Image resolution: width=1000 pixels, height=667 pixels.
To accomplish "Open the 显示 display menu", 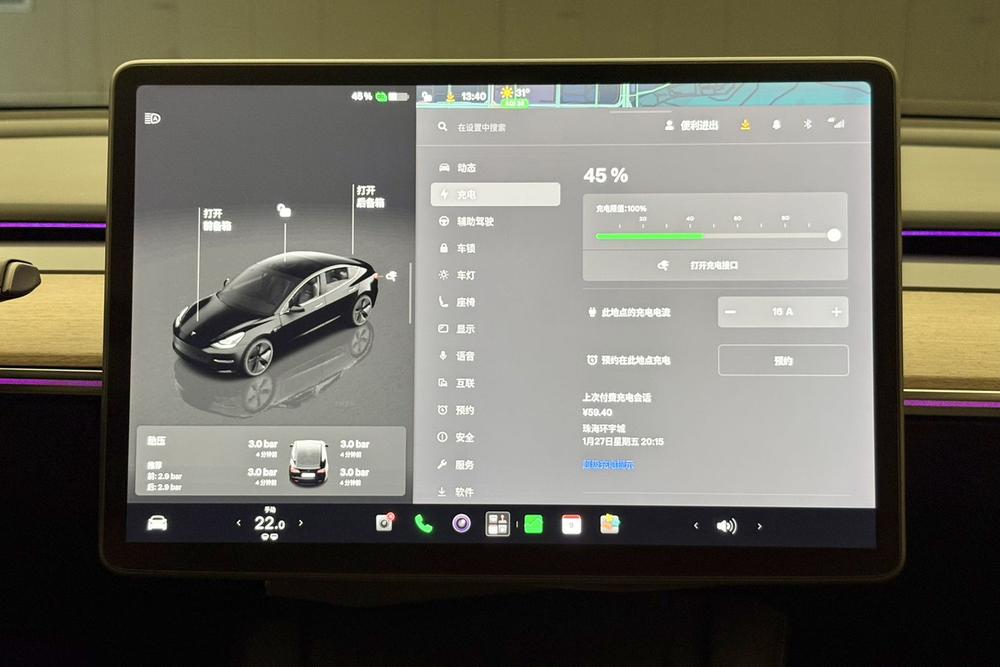I will tap(496, 329).
